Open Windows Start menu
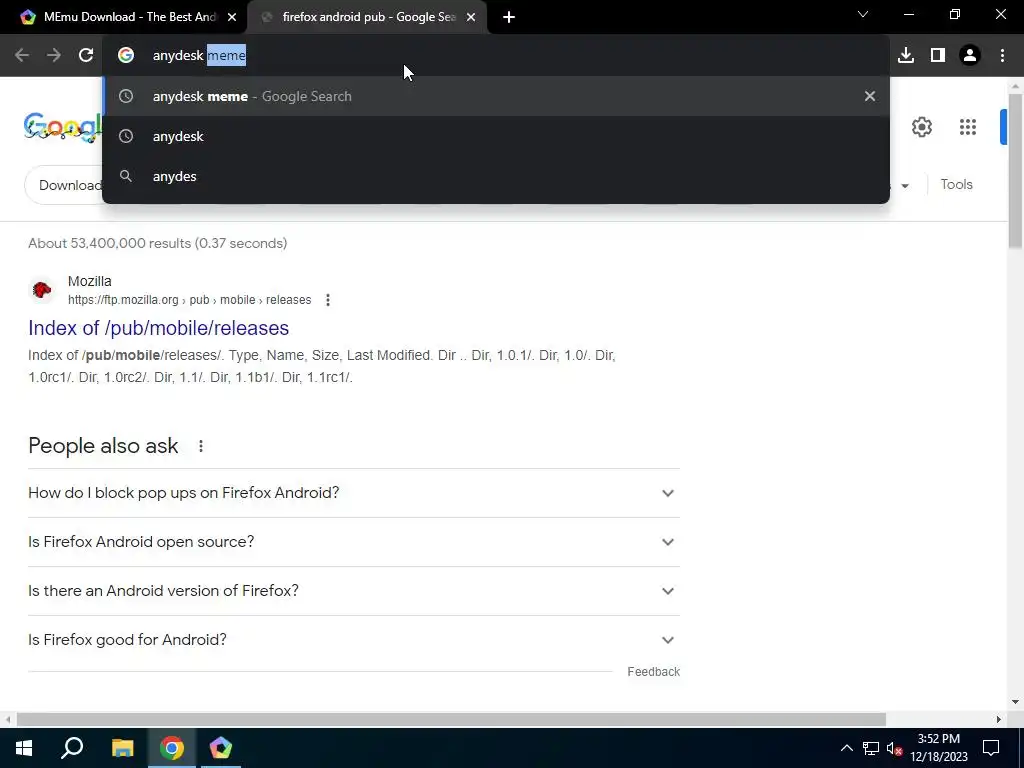The image size is (1024, 768). 24,748
